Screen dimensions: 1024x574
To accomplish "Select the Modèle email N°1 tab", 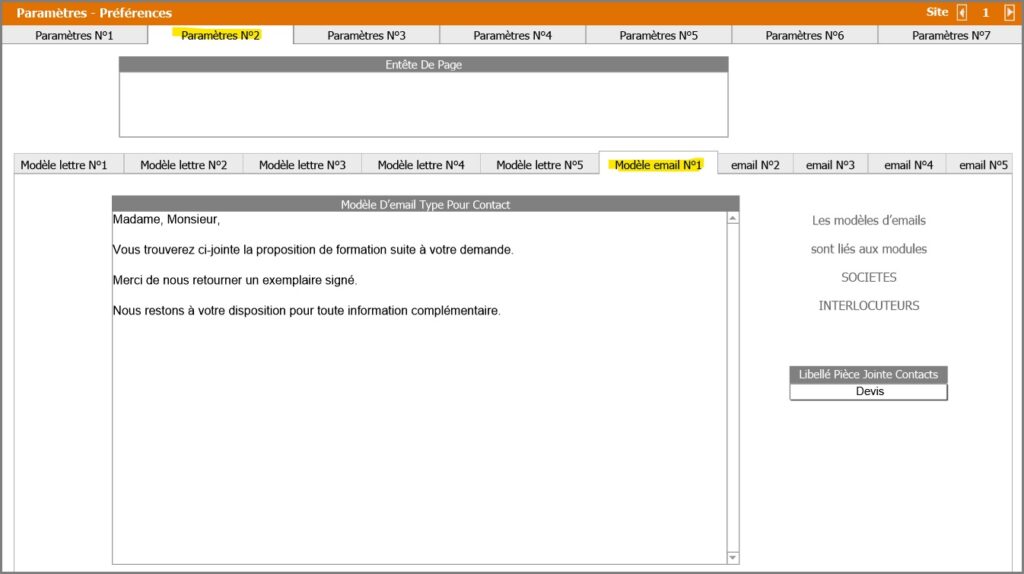I will point(658,165).
